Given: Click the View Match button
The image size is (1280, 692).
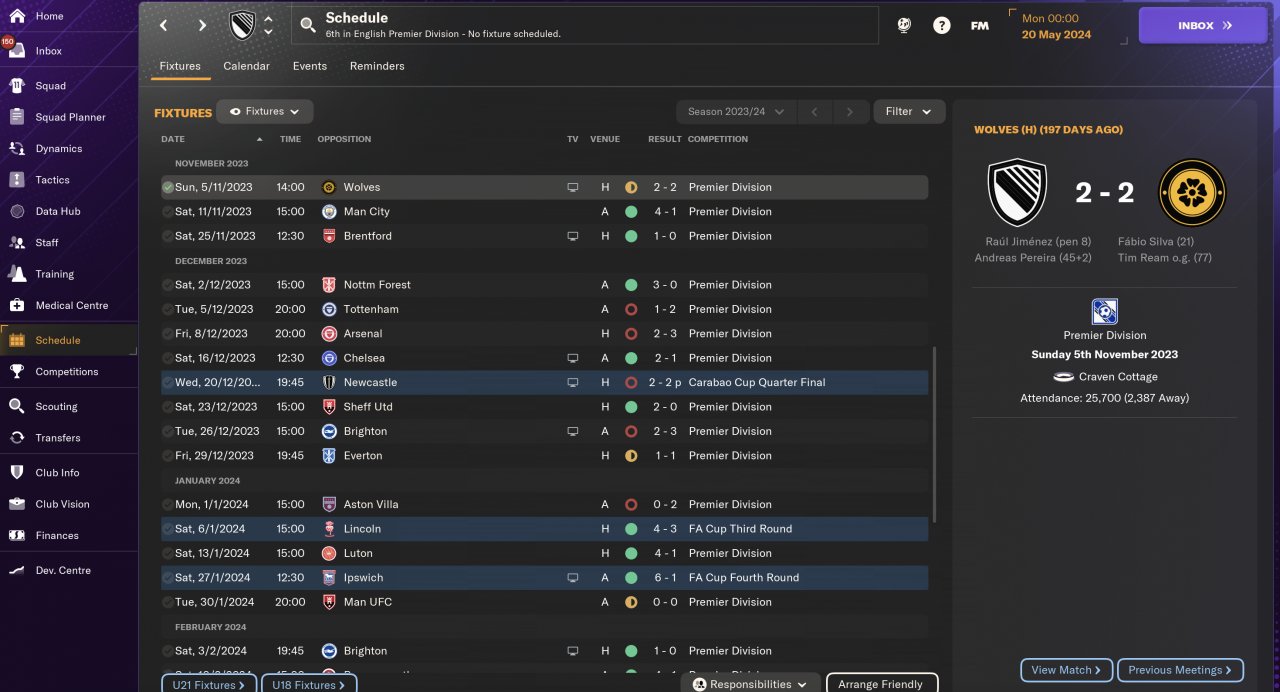Looking at the screenshot, I should (1065, 670).
